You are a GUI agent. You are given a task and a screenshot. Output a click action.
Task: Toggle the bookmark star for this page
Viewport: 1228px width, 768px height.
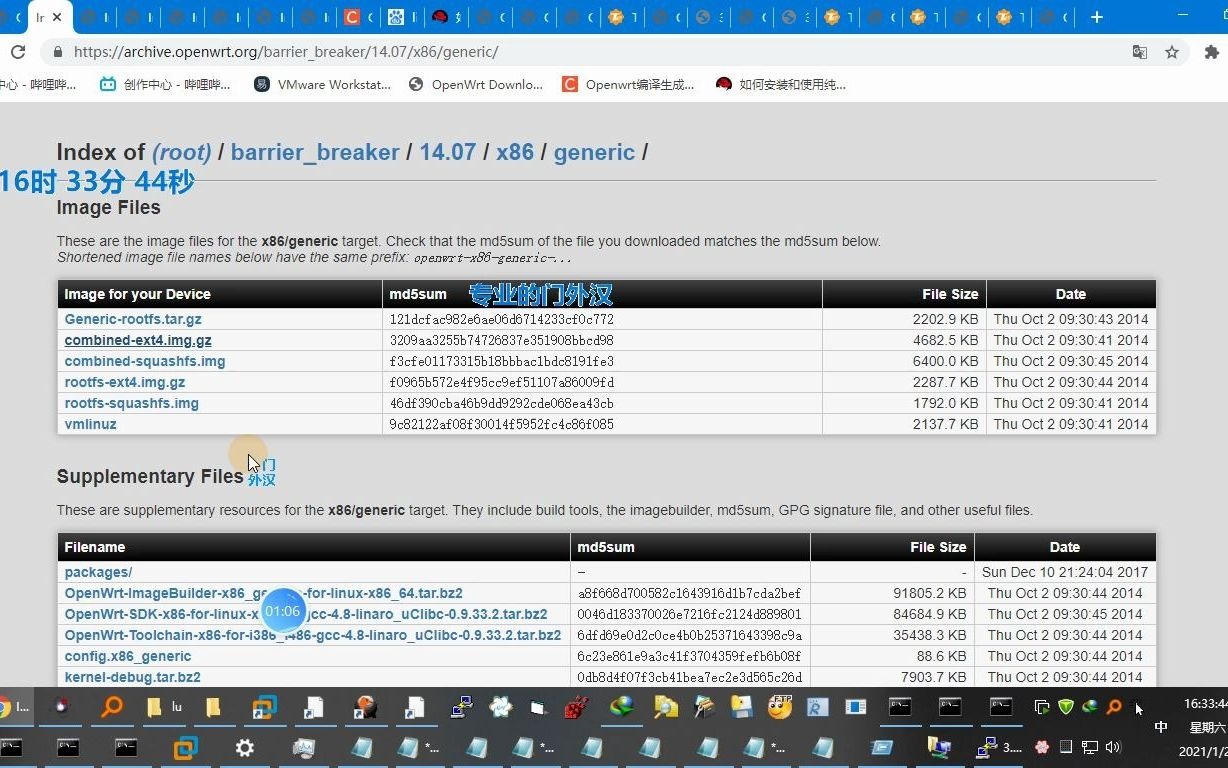point(1172,51)
